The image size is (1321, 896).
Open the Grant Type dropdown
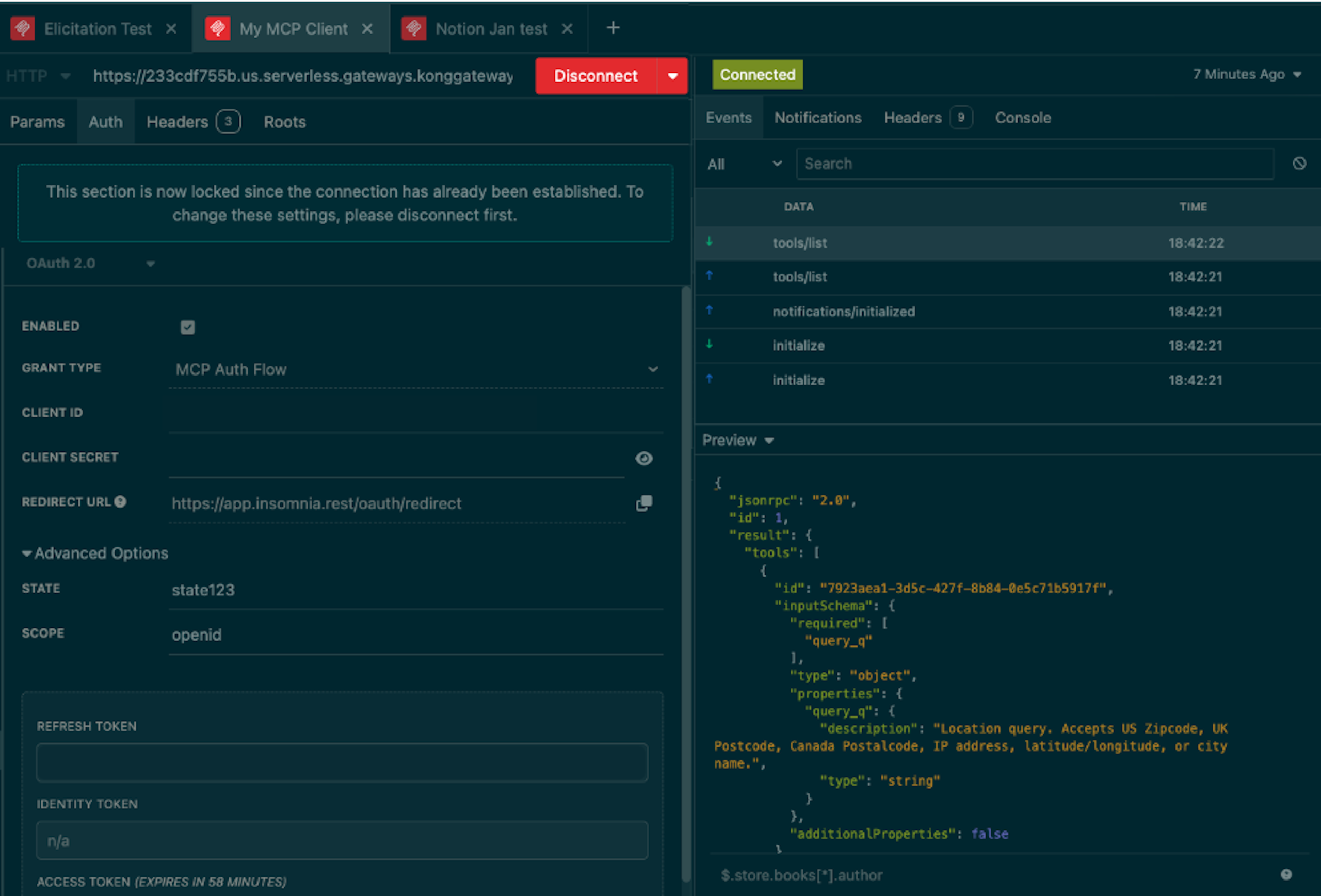[x=415, y=369]
